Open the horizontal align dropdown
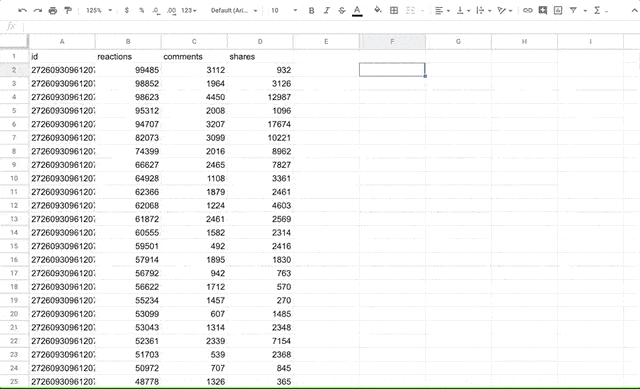Viewport: 640px width, 389px height. tap(442, 11)
